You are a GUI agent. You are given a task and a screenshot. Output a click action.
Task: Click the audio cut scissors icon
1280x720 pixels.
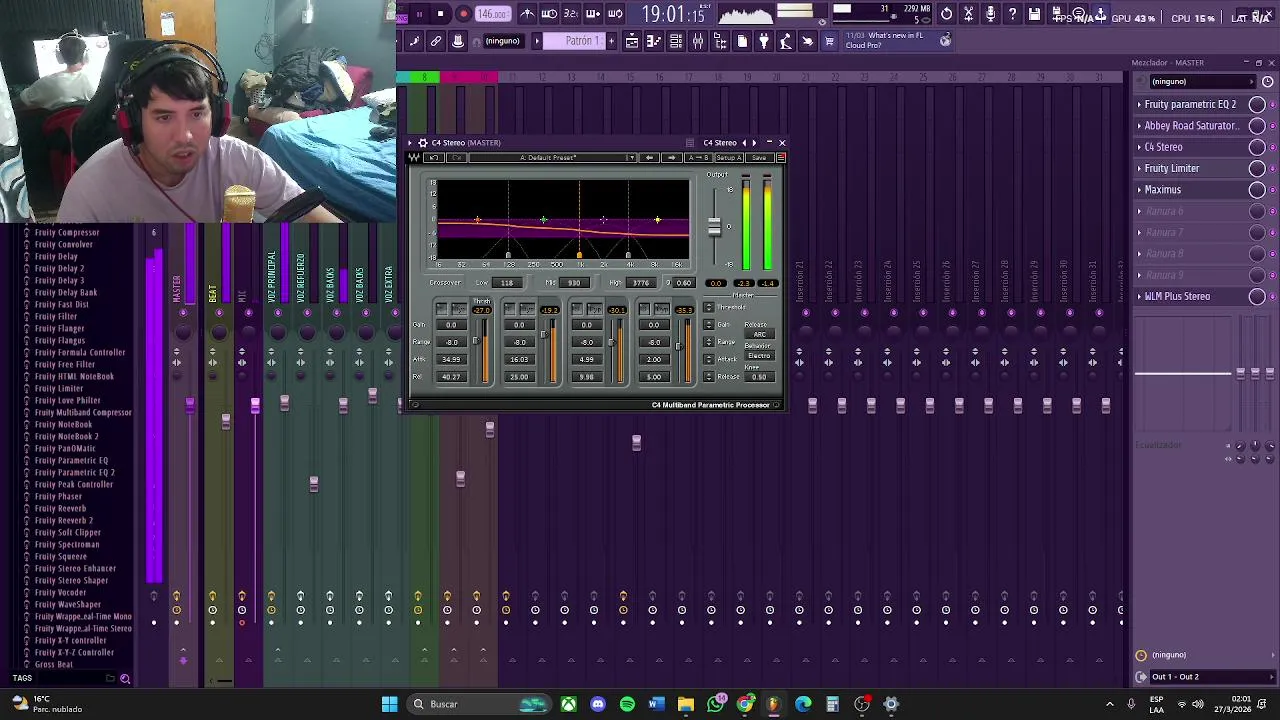[x=968, y=14]
